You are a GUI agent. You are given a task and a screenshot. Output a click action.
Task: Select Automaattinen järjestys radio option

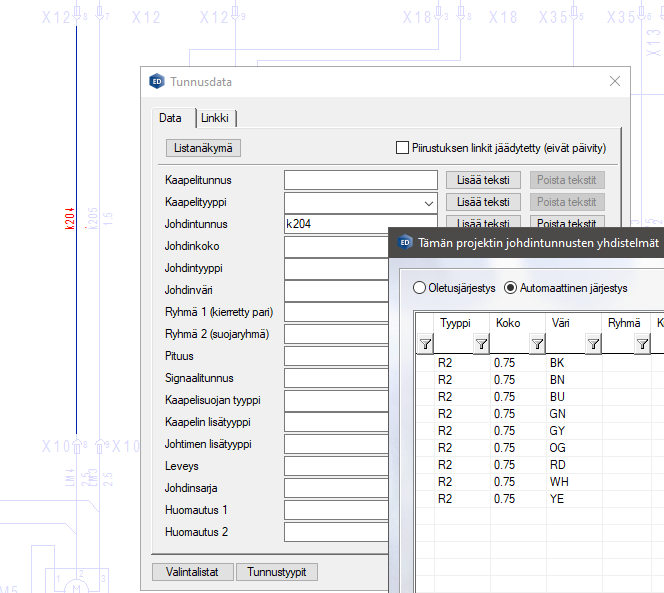511,288
